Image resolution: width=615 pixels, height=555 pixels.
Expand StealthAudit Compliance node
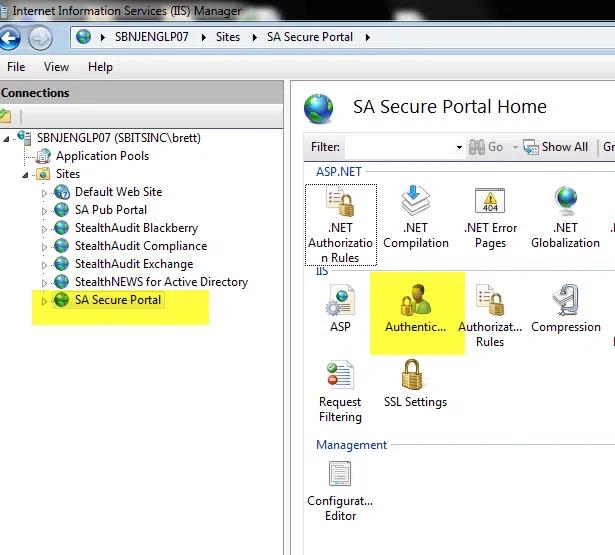click(x=44, y=247)
